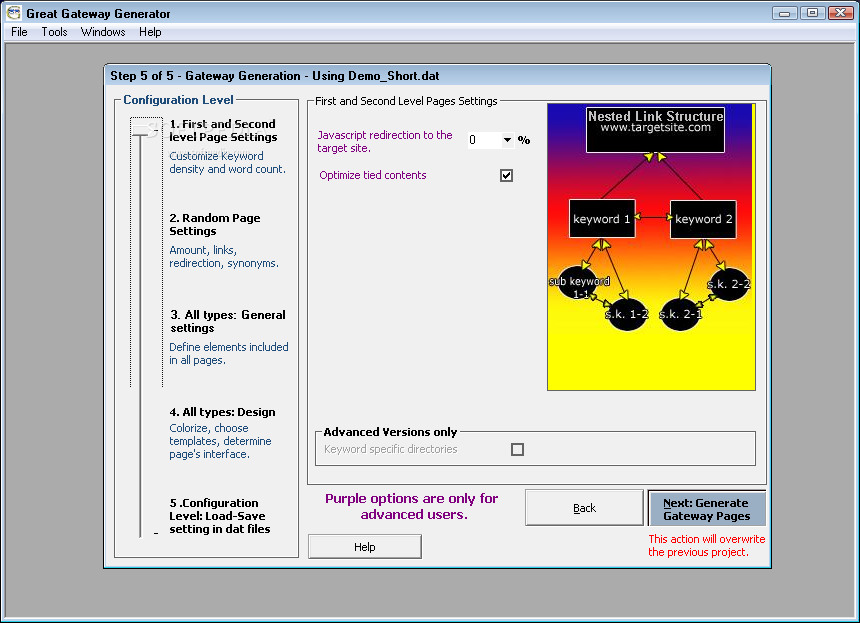Image resolution: width=860 pixels, height=623 pixels.
Task: Click the keyword 1 box in diagram
Action: [602, 219]
